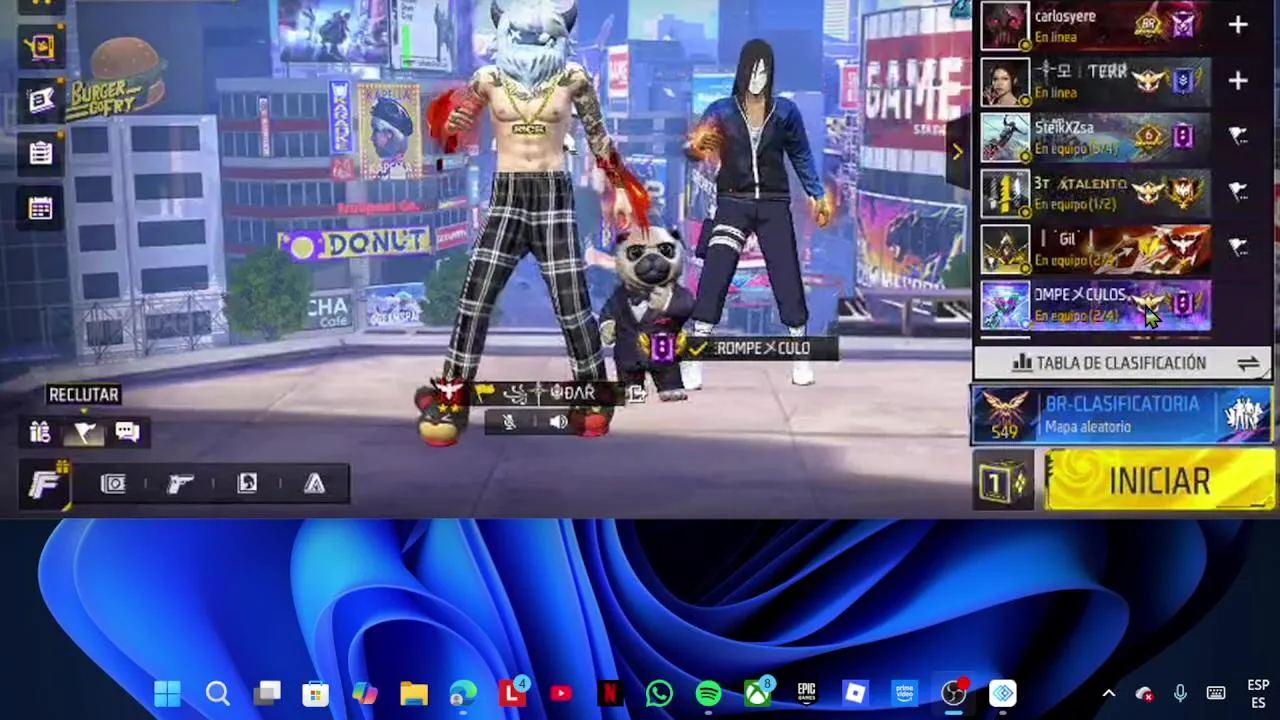Open the yellow framed event icon in the left sidebar
The height and width of the screenshot is (720, 1280).
point(40,46)
